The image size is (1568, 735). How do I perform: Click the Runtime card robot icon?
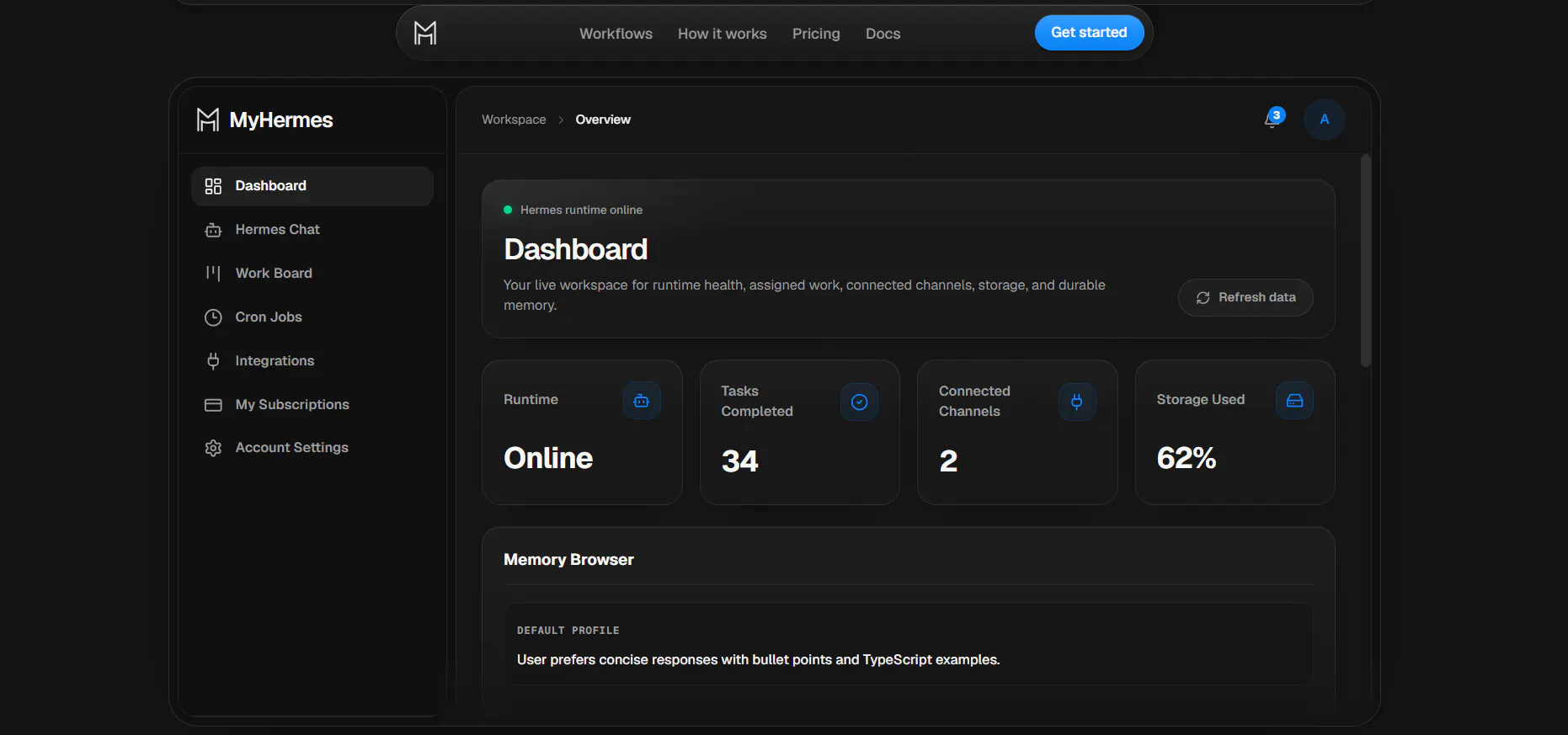(x=642, y=401)
